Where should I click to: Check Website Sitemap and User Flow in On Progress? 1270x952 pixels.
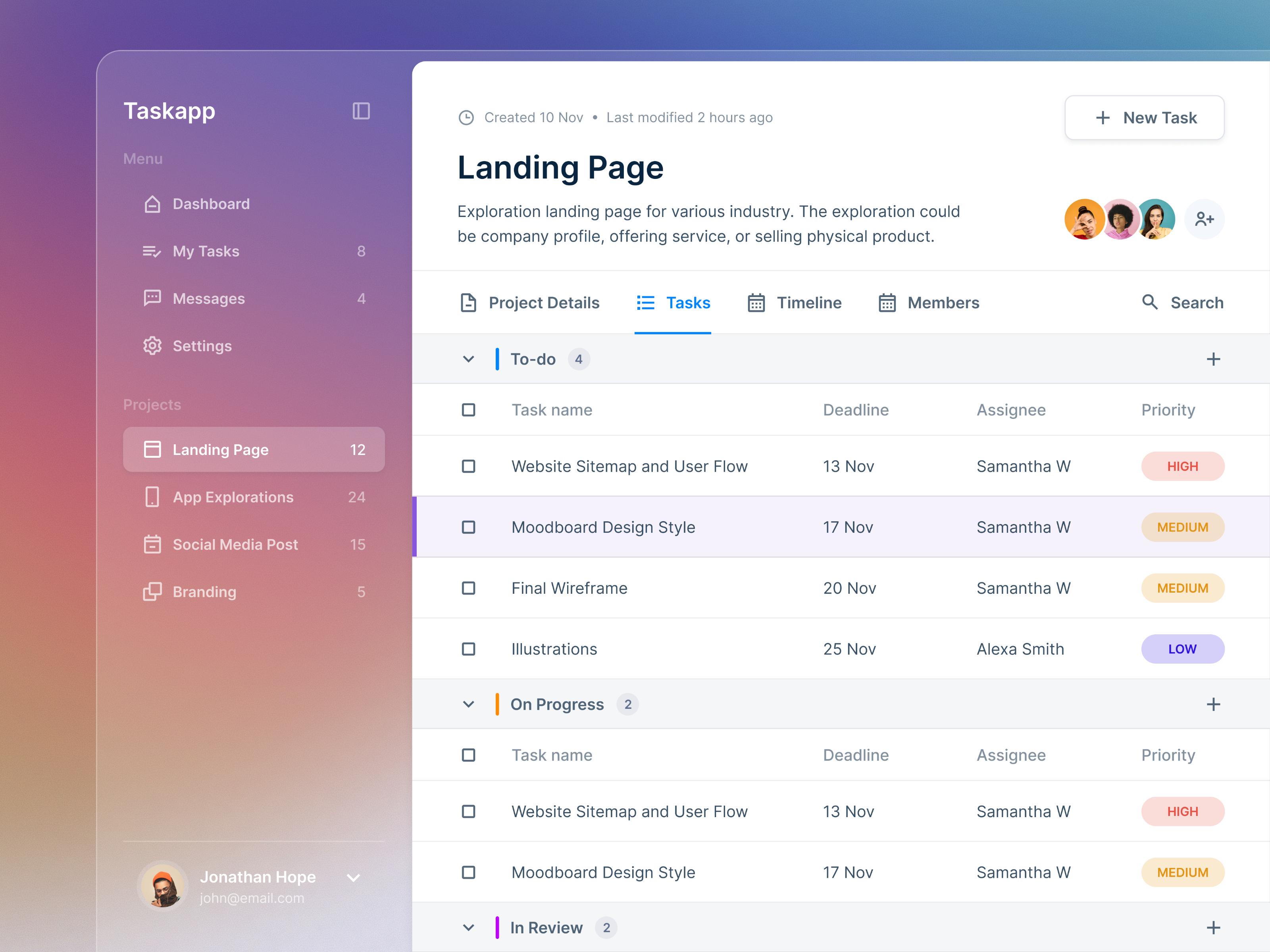tap(468, 811)
